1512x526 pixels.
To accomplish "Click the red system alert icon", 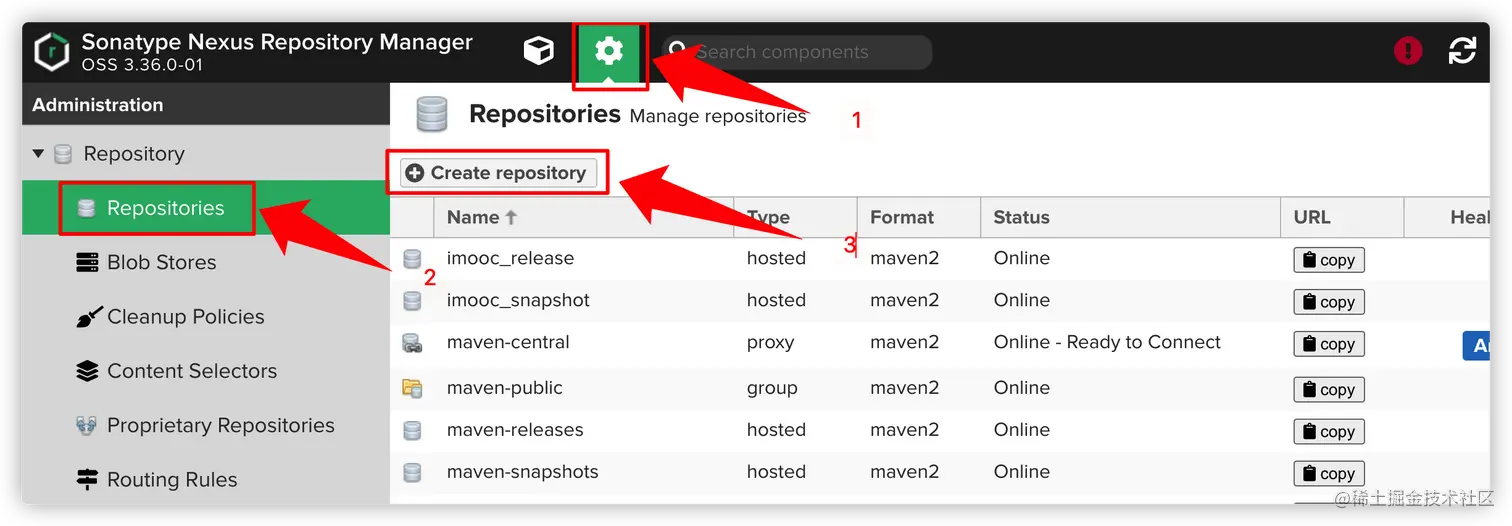I will point(1408,51).
